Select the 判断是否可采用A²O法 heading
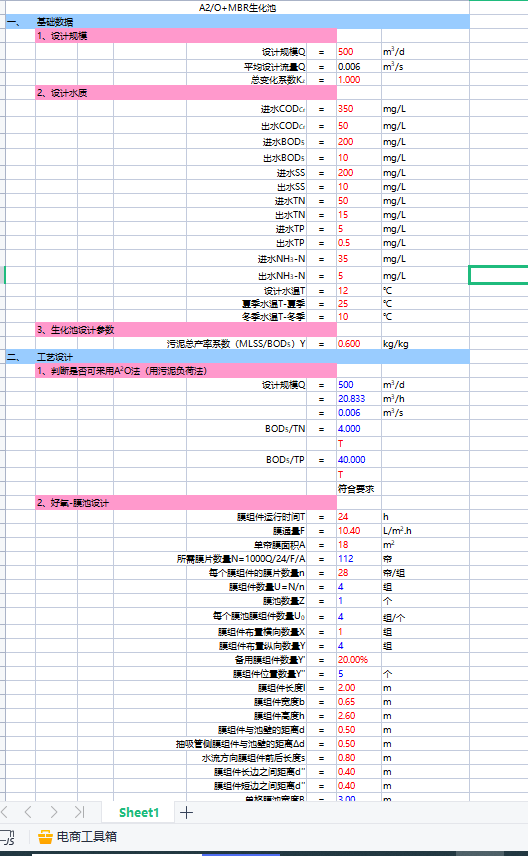This screenshot has width=528, height=856. click(x=186, y=371)
